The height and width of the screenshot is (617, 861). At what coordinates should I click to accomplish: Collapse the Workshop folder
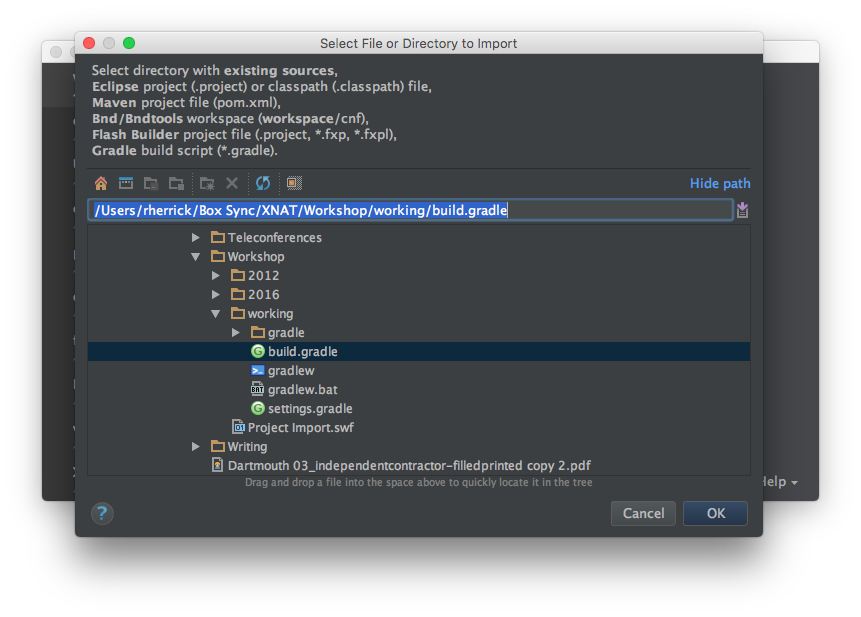point(196,257)
